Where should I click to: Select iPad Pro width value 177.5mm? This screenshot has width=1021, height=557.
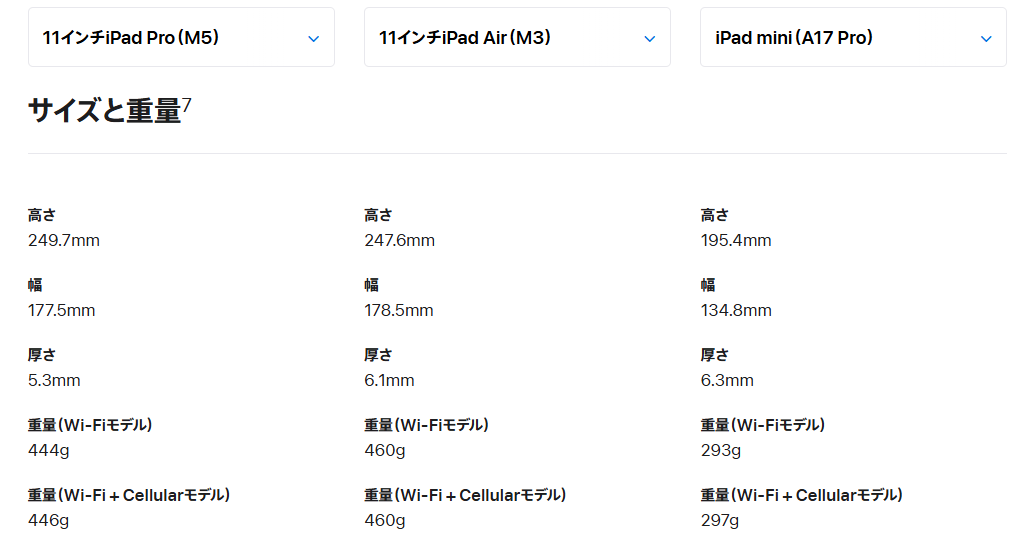point(61,310)
